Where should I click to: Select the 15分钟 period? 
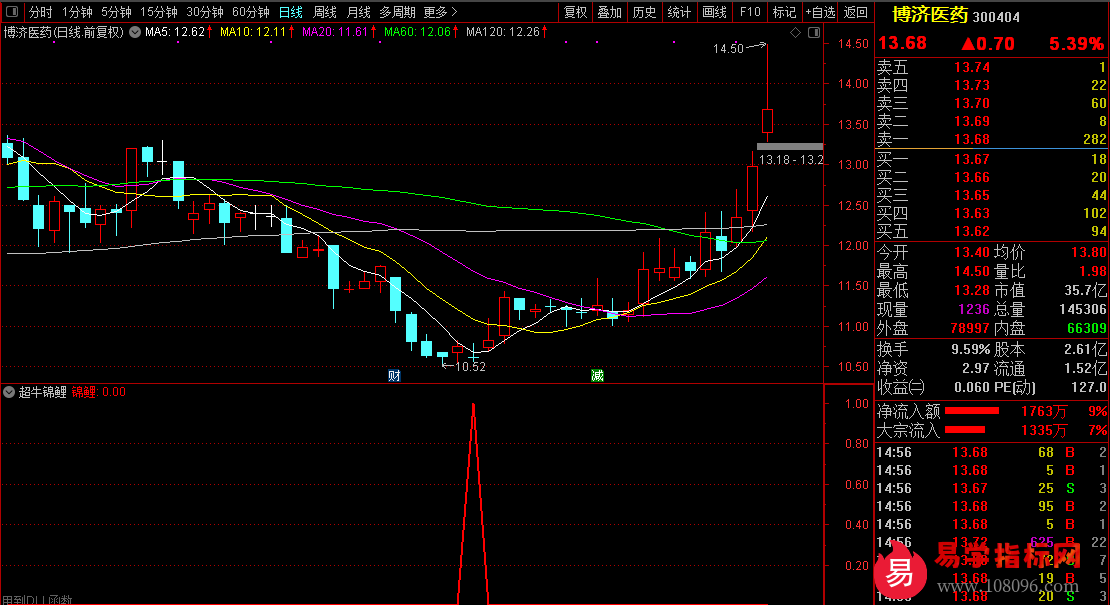159,12
